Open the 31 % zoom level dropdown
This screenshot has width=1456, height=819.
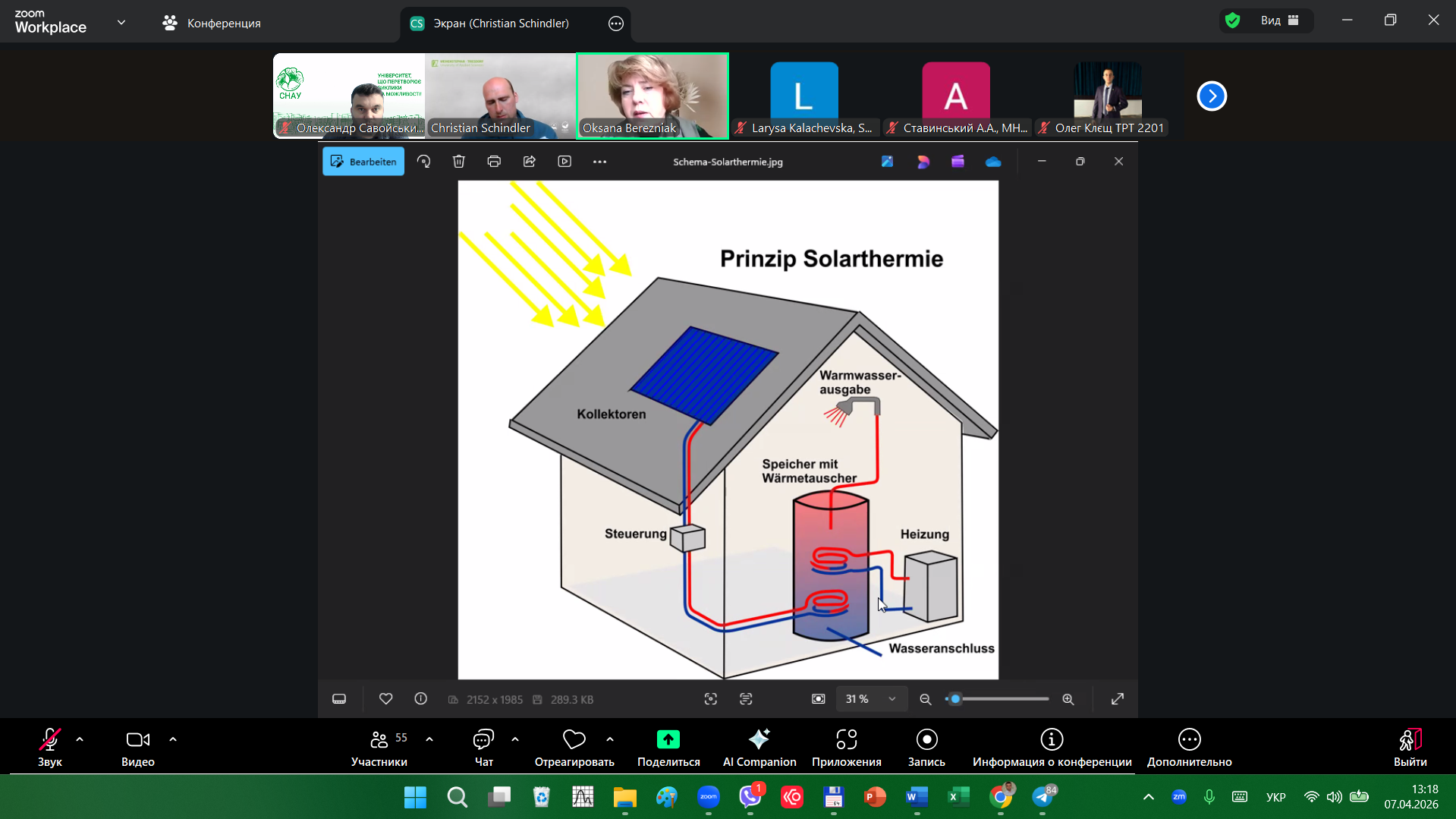pos(870,699)
